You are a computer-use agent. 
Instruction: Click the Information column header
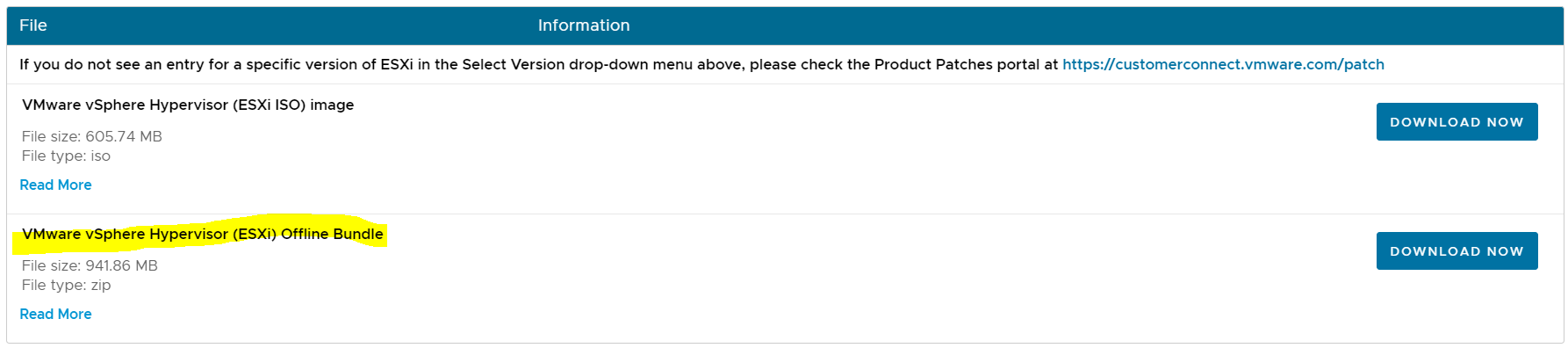pyautogui.click(x=584, y=25)
